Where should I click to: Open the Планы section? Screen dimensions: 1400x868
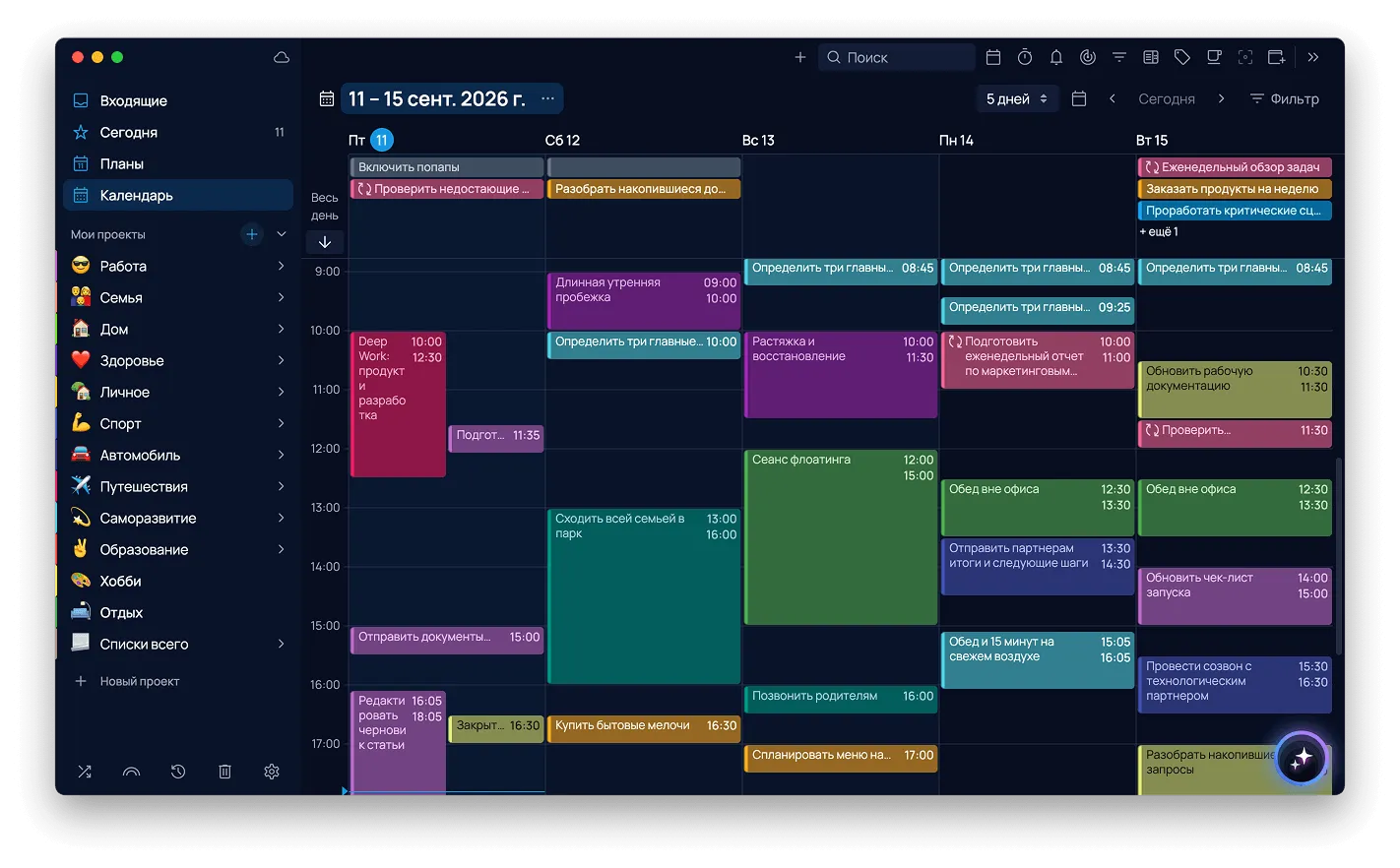178,163
